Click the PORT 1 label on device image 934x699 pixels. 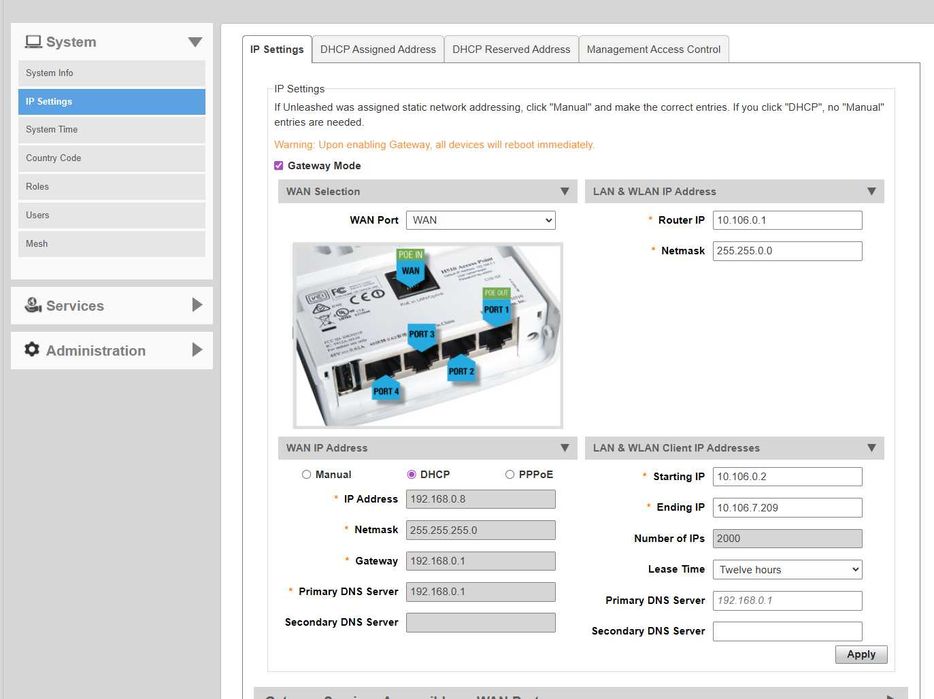coord(496,309)
